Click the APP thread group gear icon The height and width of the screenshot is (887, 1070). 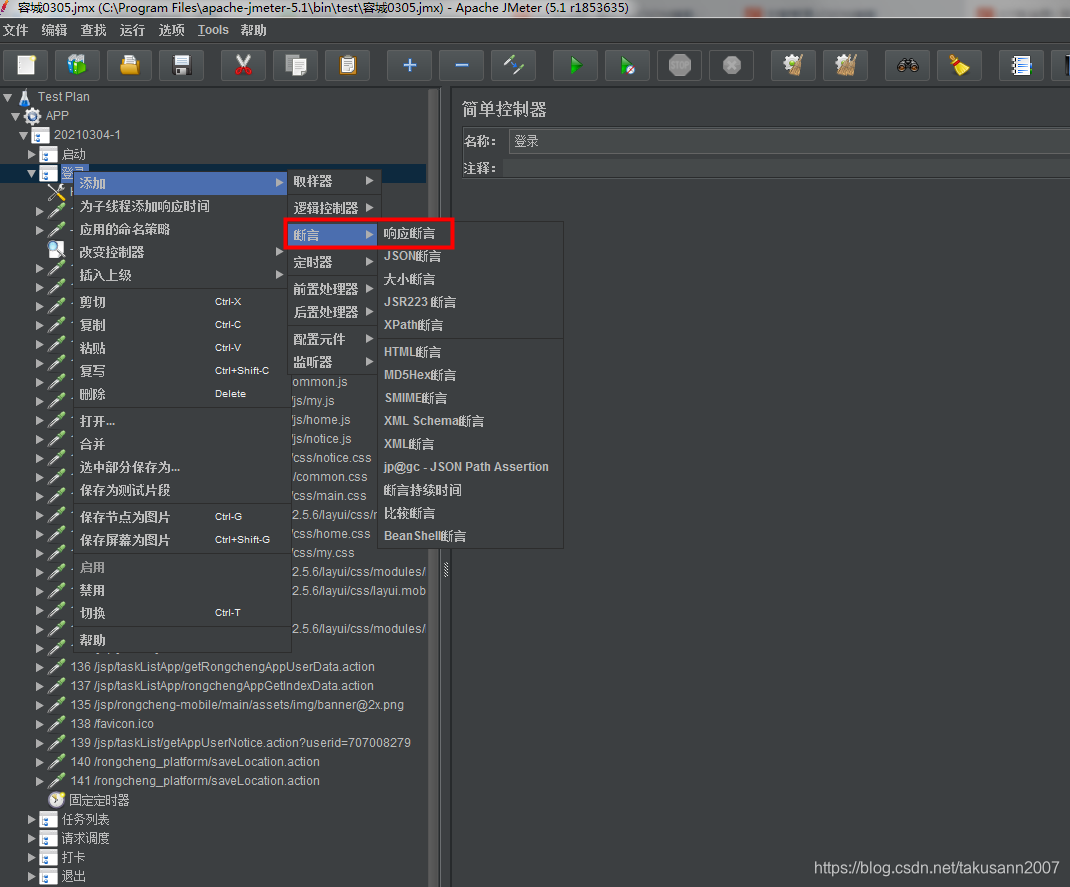(33, 116)
